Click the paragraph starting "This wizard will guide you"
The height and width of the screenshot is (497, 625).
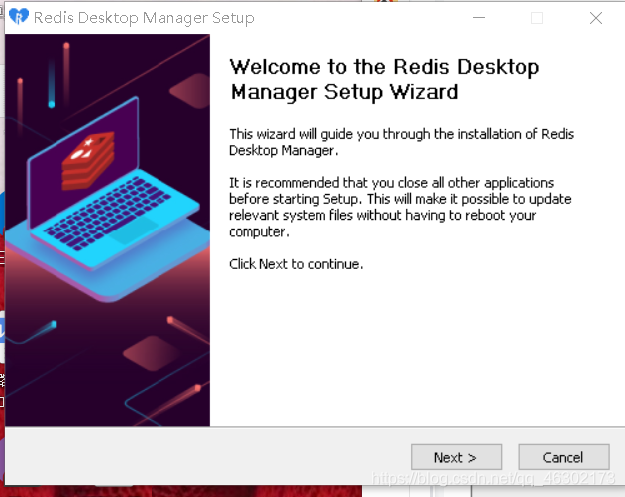pyautogui.click(x=401, y=142)
